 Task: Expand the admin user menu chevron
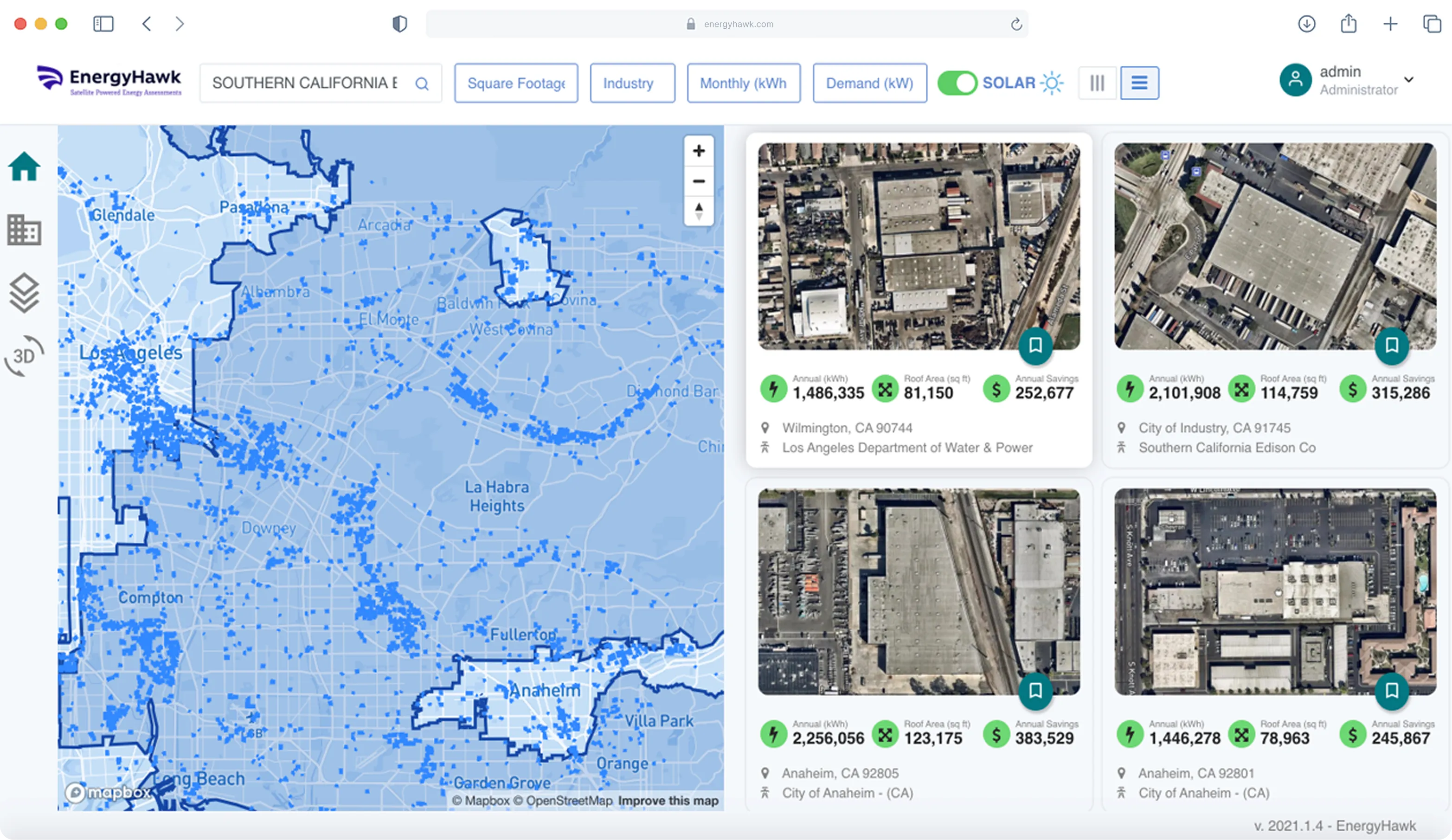[1408, 79]
